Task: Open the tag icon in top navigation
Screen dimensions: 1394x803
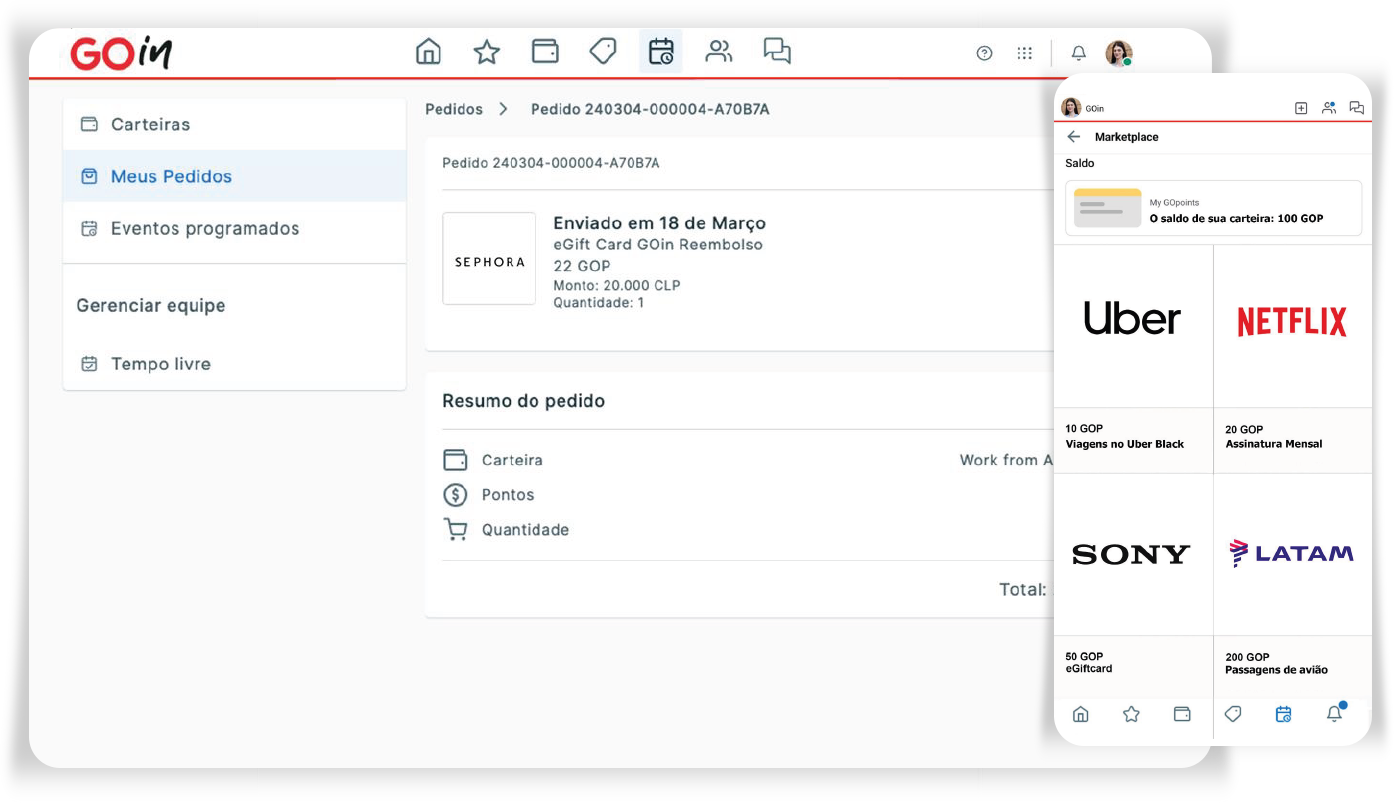Action: pyautogui.click(x=603, y=51)
